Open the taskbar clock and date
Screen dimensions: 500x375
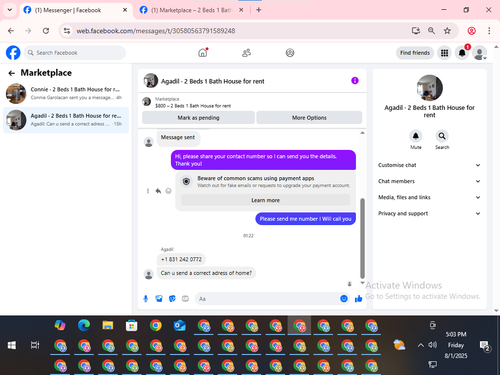pos(456,345)
